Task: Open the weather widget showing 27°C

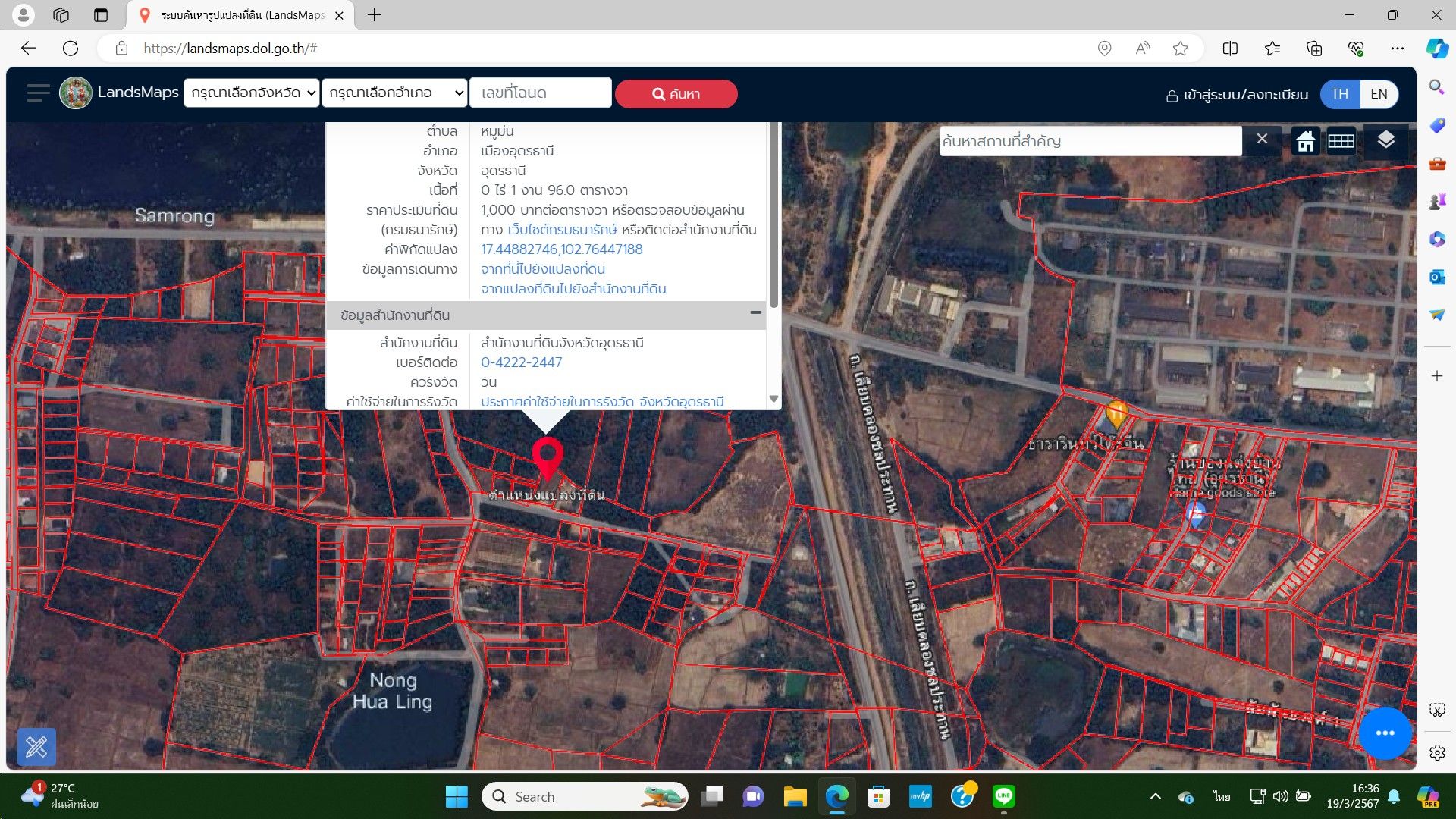Action: pyautogui.click(x=61, y=795)
